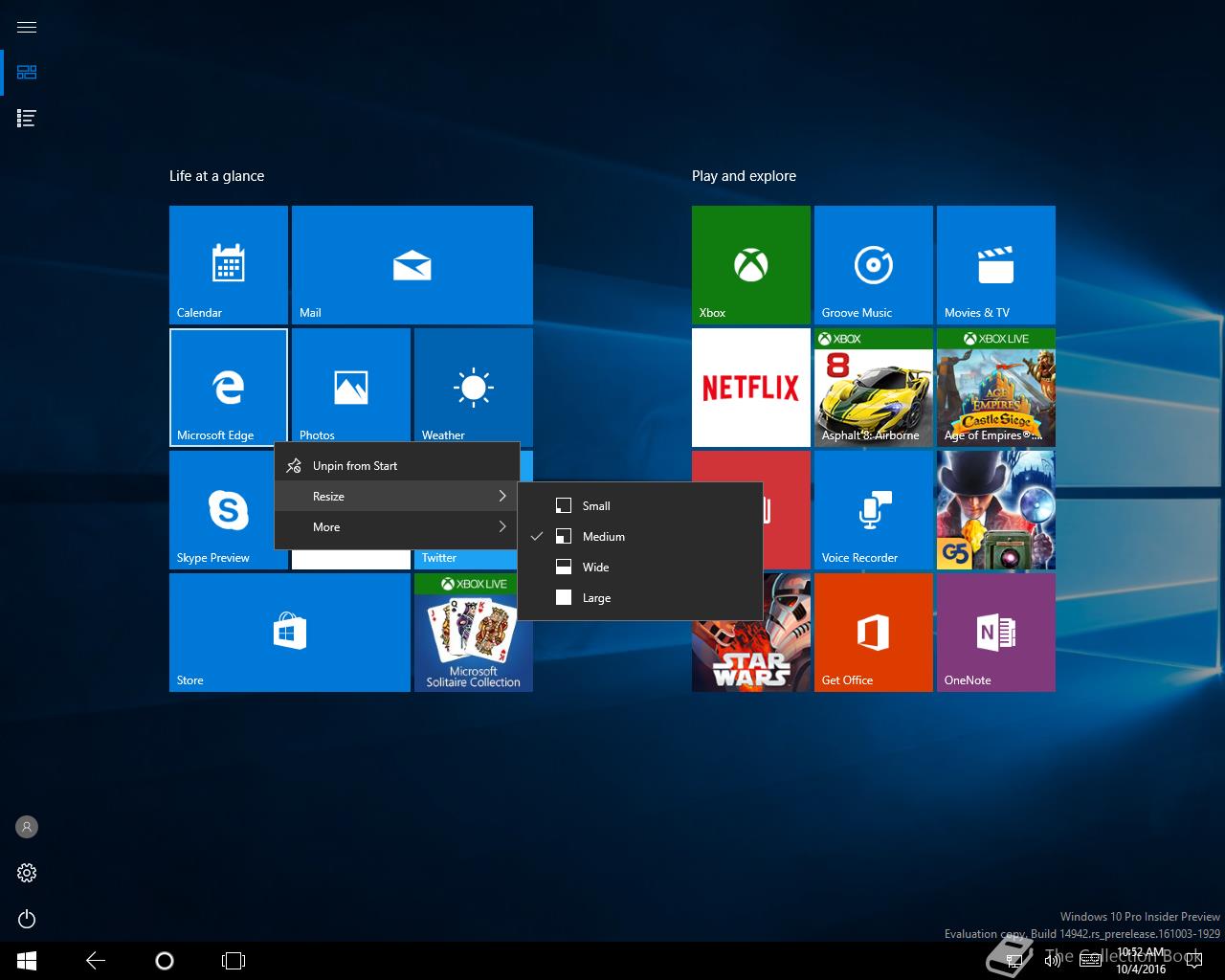Choose Large tile size
This screenshot has width=1225, height=980.
[x=595, y=598]
